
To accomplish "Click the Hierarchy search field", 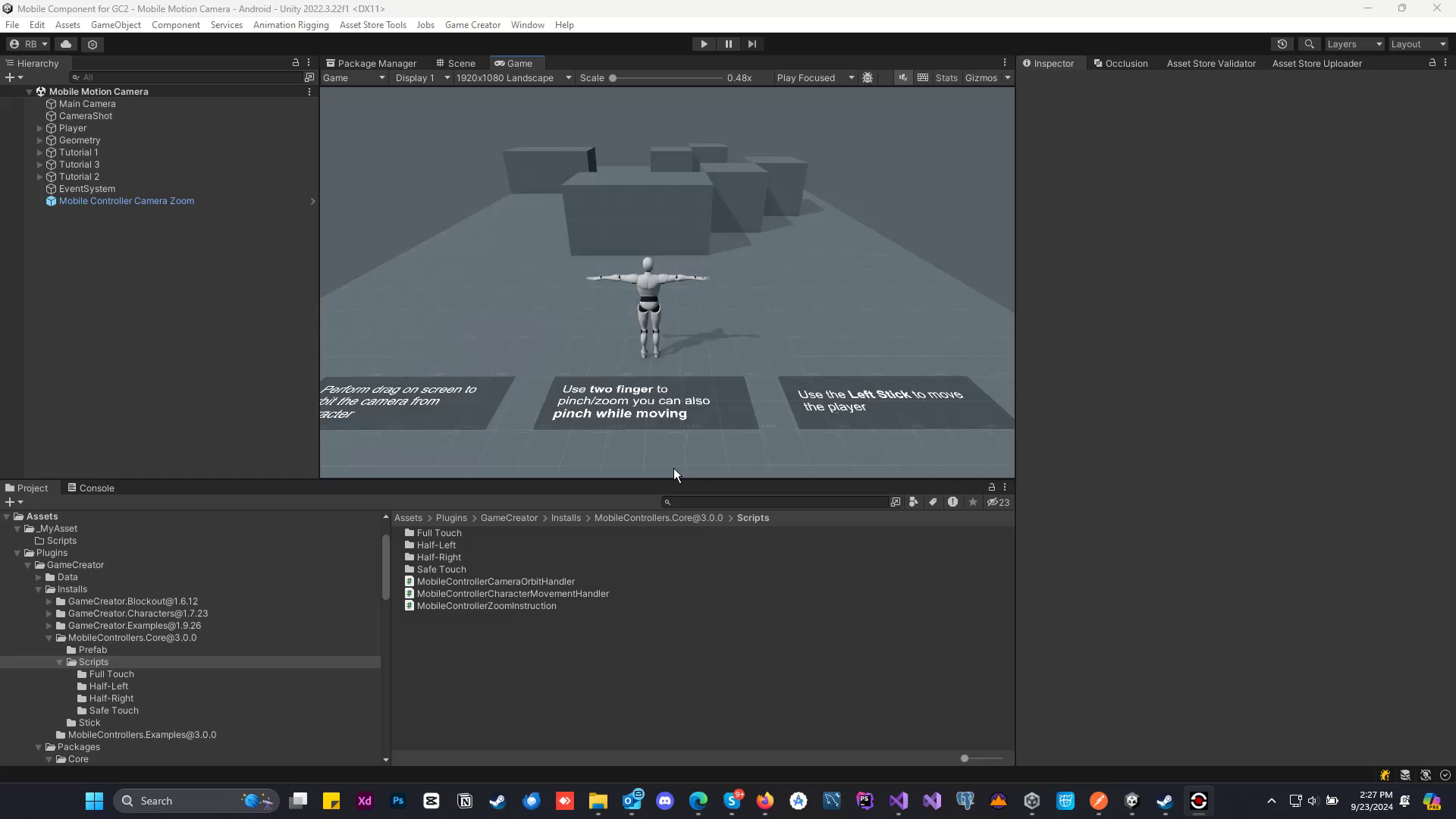I will (x=186, y=77).
